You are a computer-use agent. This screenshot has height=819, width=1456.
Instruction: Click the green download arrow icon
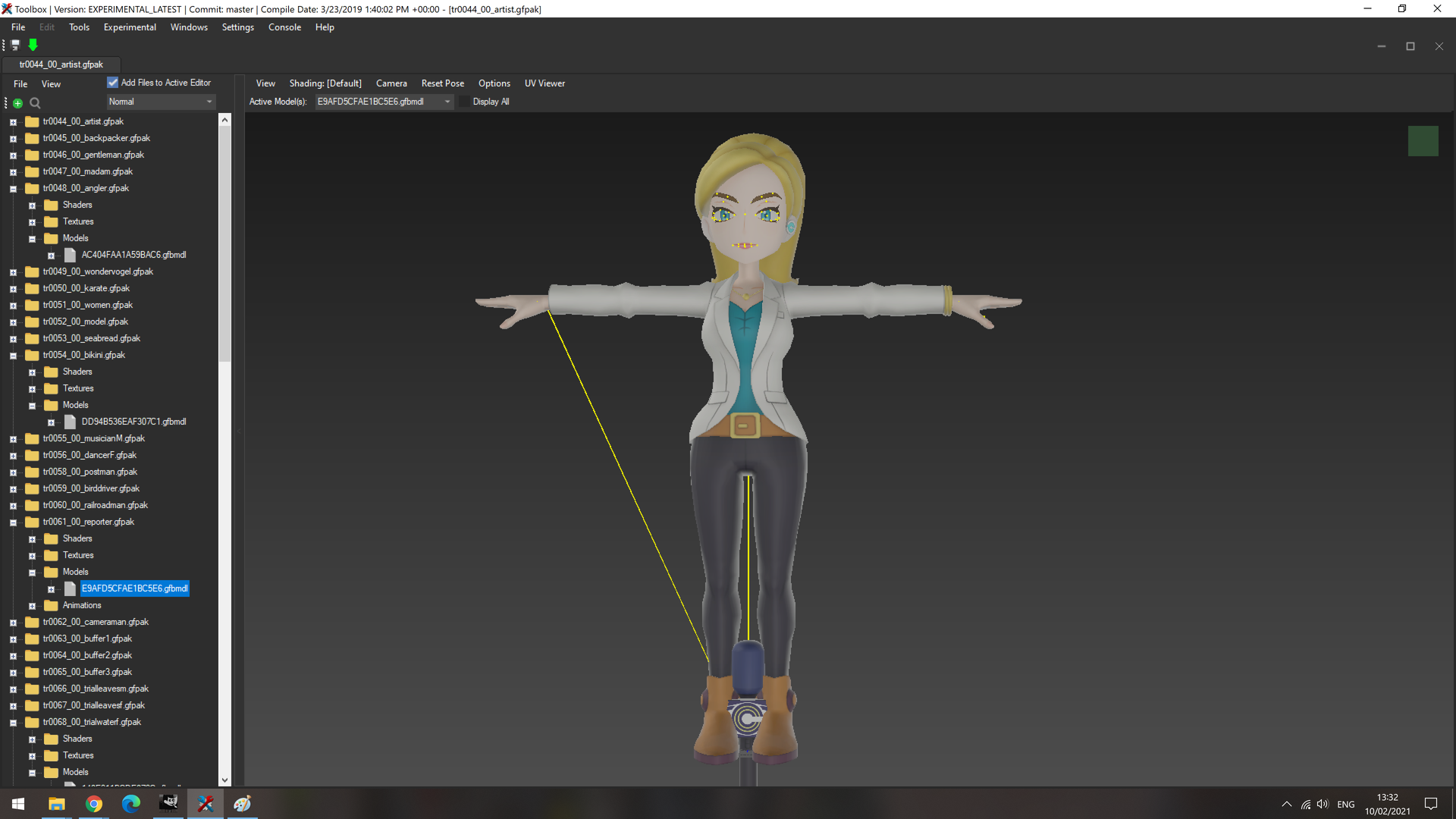[x=33, y=45]
